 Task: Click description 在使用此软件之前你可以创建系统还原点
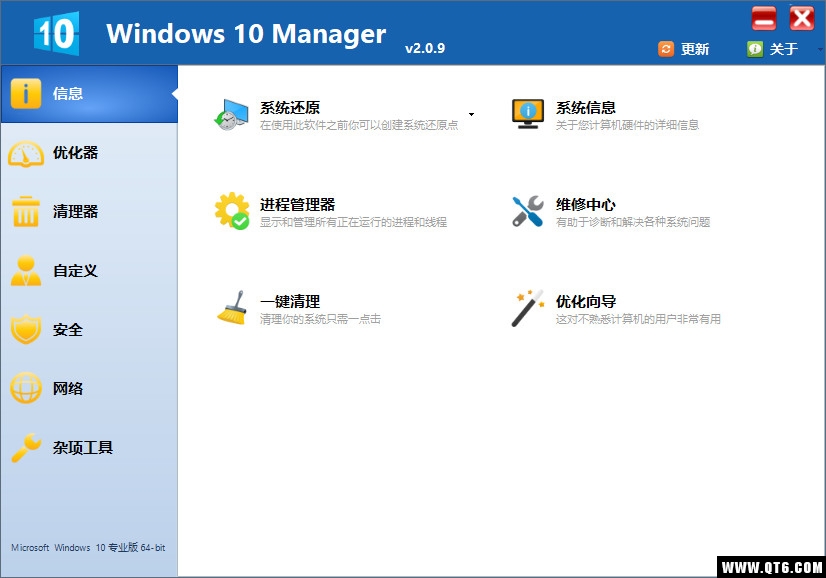pyautogui.click(x=359, y=125)
